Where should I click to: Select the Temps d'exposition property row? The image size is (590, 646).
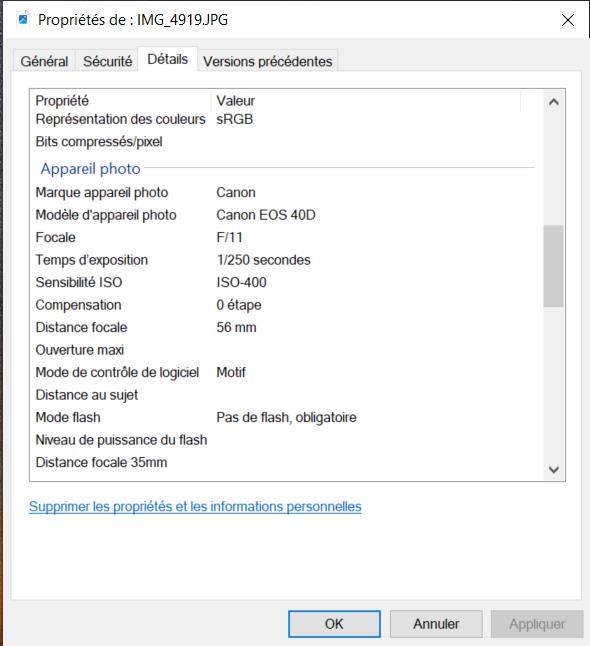284,260
